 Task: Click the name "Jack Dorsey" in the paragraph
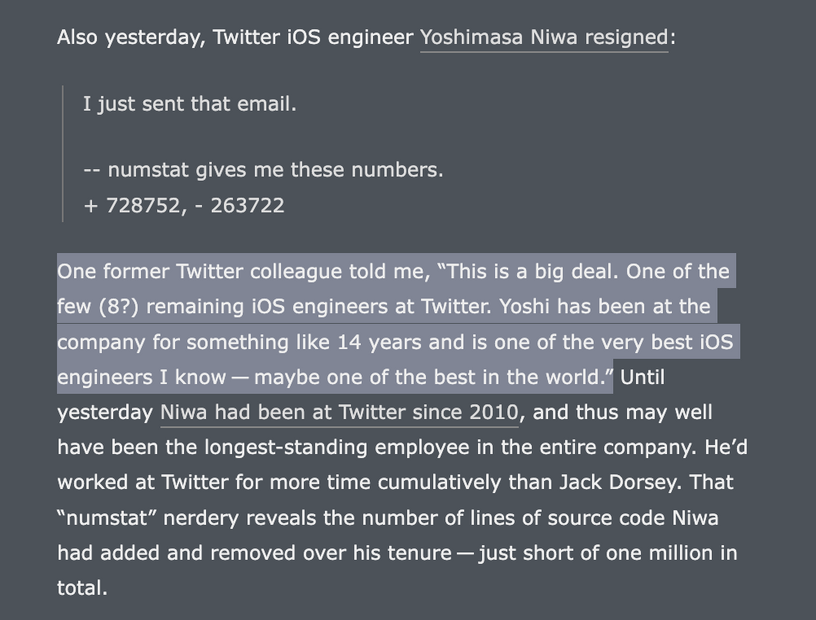coord(619,482)
